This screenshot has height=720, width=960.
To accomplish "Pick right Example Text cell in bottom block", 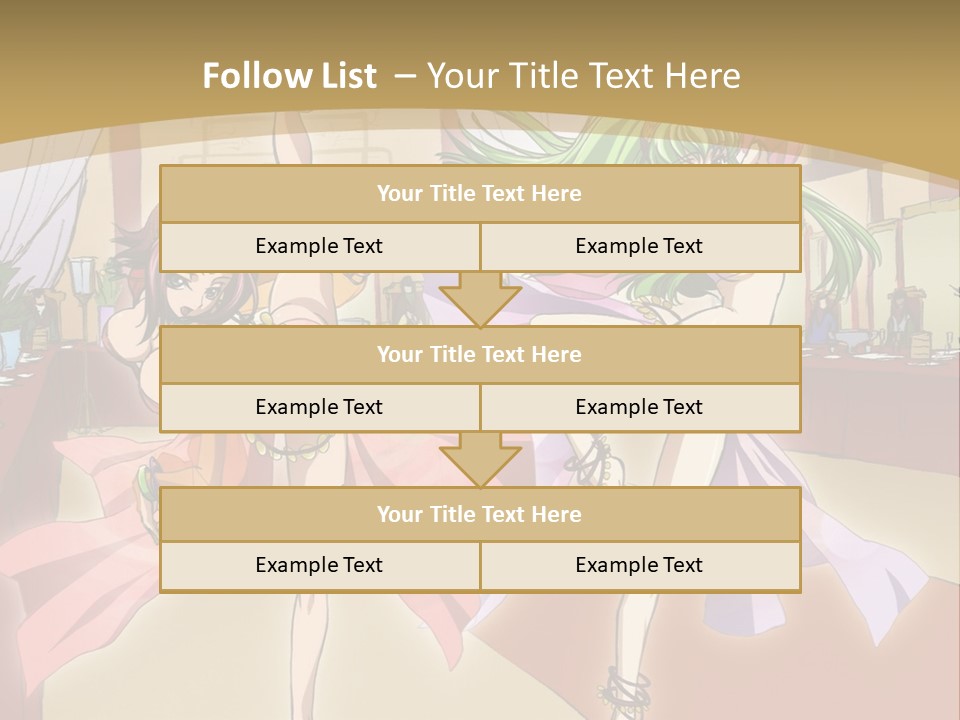I will click(x=639, y=566).
